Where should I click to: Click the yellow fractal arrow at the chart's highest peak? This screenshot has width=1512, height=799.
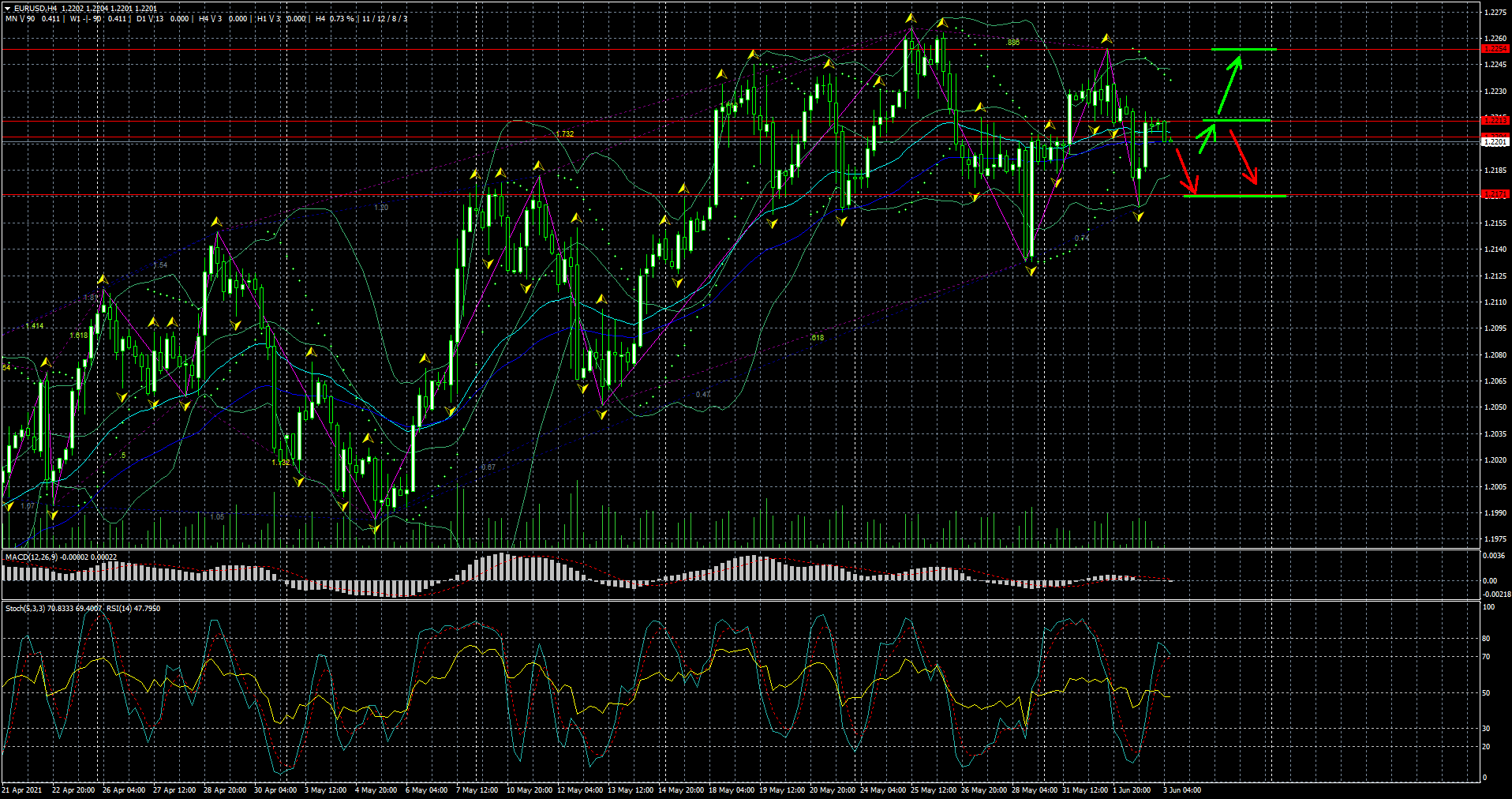(x=910, y=17)
